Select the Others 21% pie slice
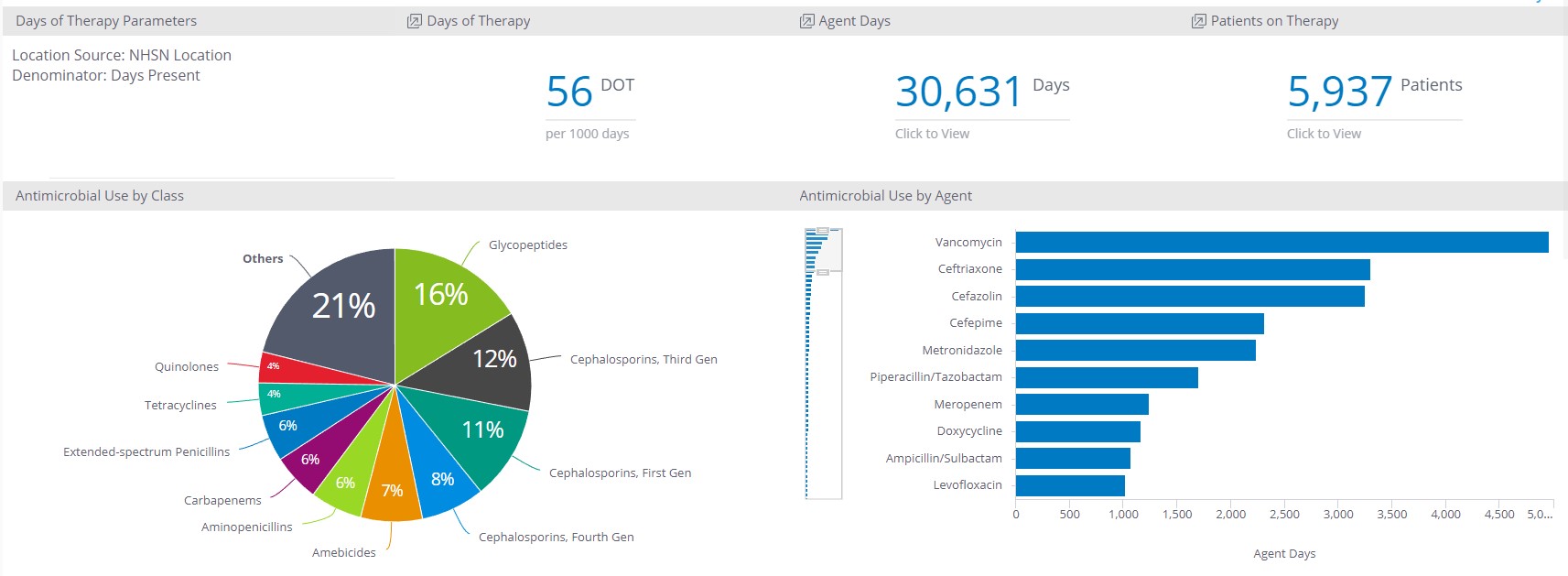1568x576 pixels. click(343, 307)
